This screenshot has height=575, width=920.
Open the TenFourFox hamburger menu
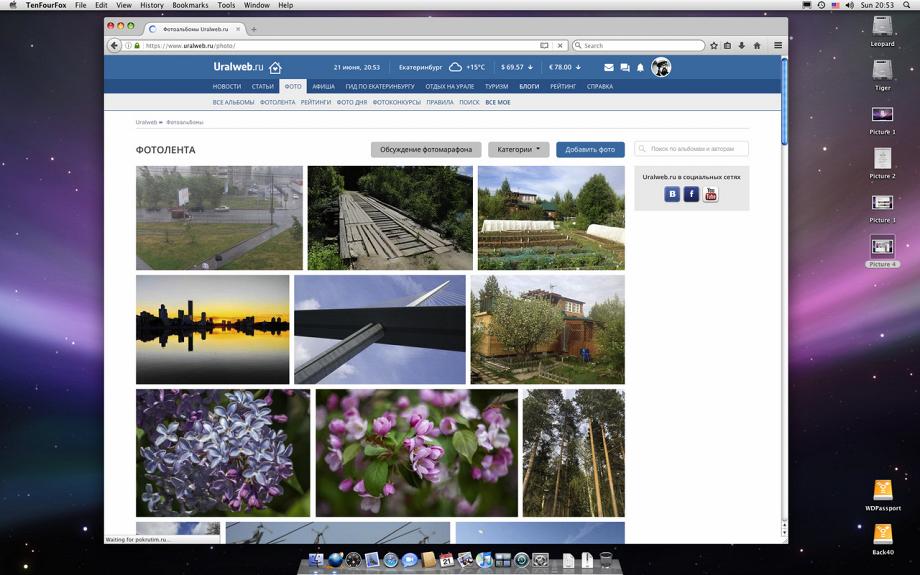point(778,45)
